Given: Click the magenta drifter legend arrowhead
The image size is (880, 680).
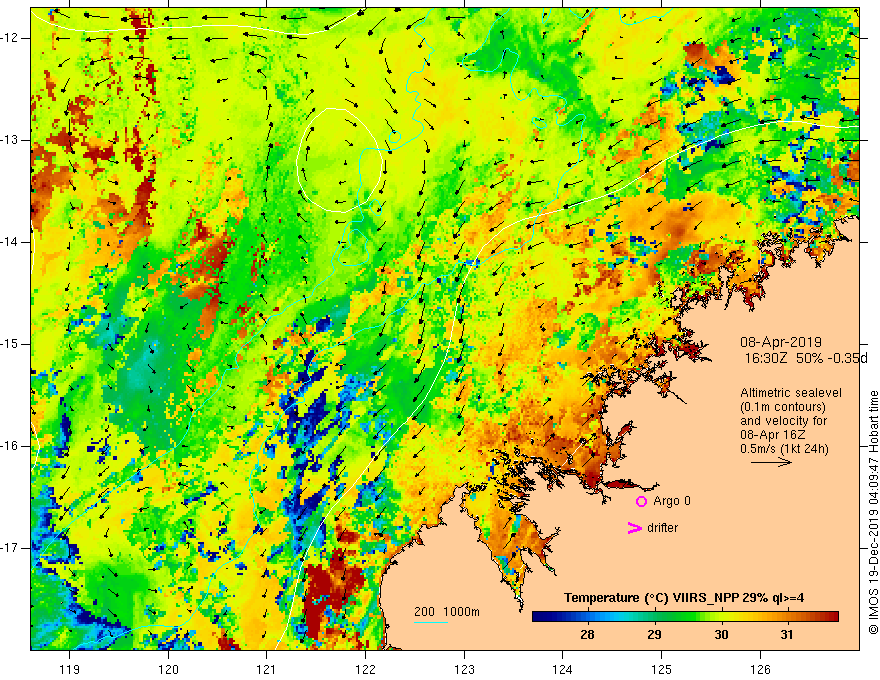Looking at the screenshot, I should click(635, 528).
